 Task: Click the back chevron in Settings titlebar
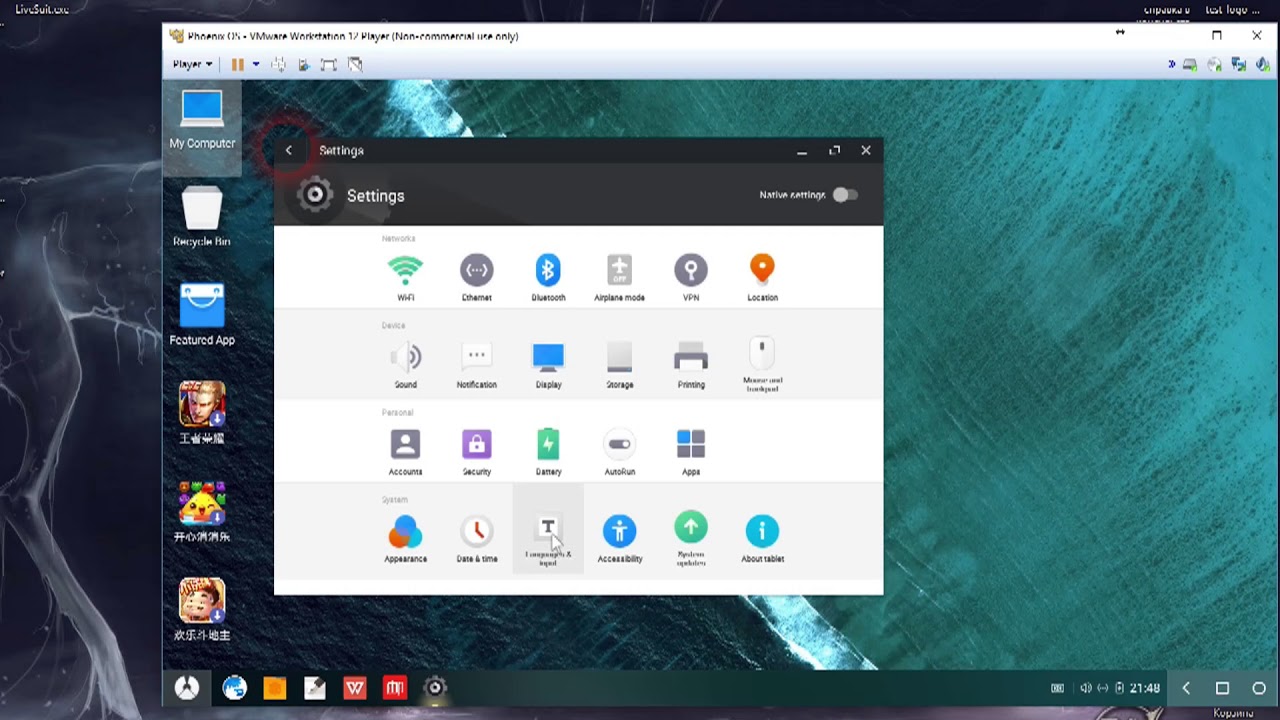click(289, 150)
